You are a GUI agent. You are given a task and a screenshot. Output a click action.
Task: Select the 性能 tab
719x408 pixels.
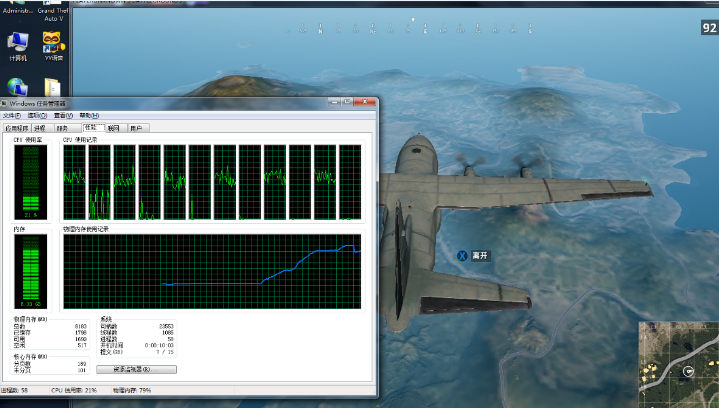(93, 127)
